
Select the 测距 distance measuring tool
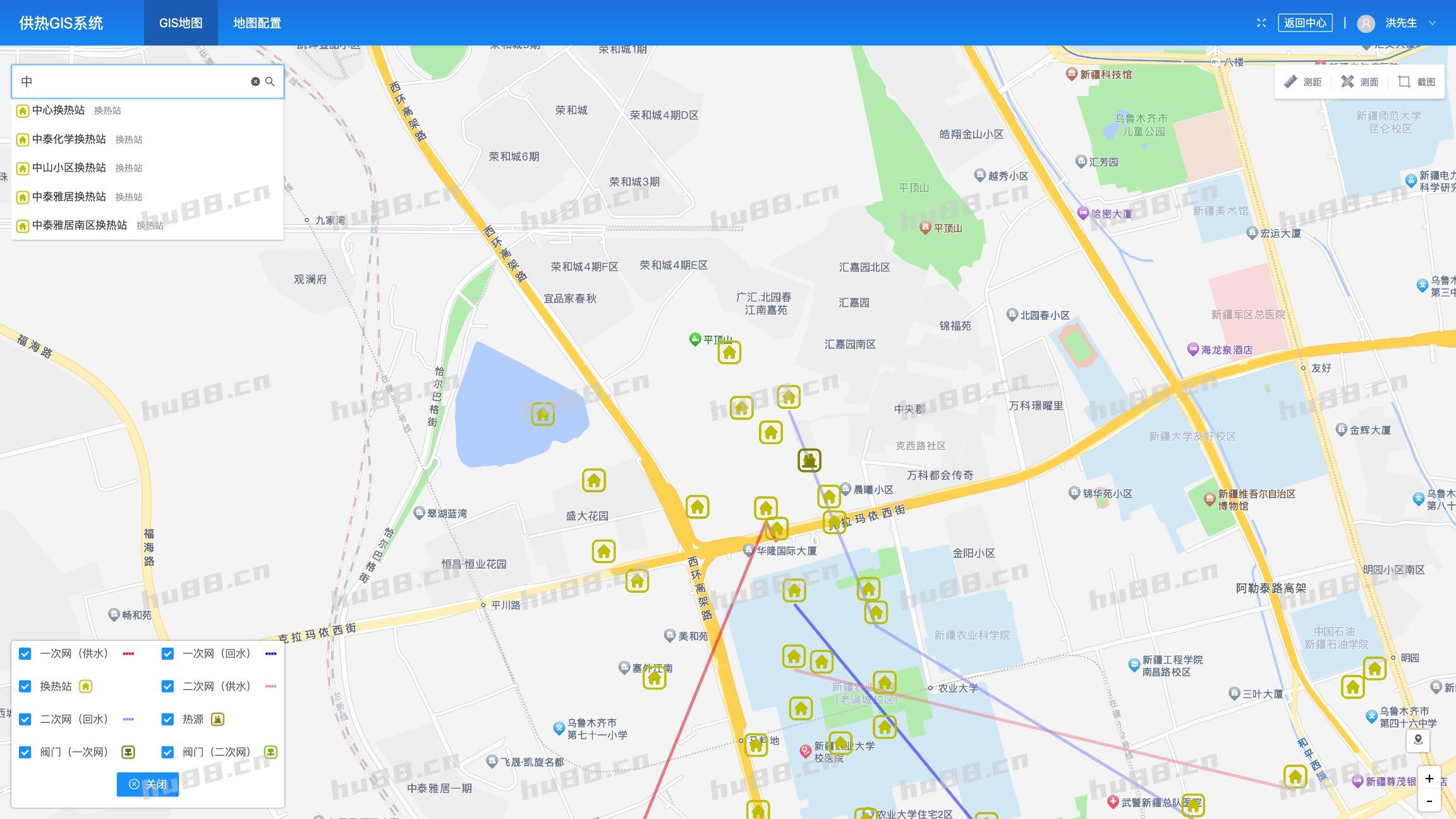coord(1302,82)
